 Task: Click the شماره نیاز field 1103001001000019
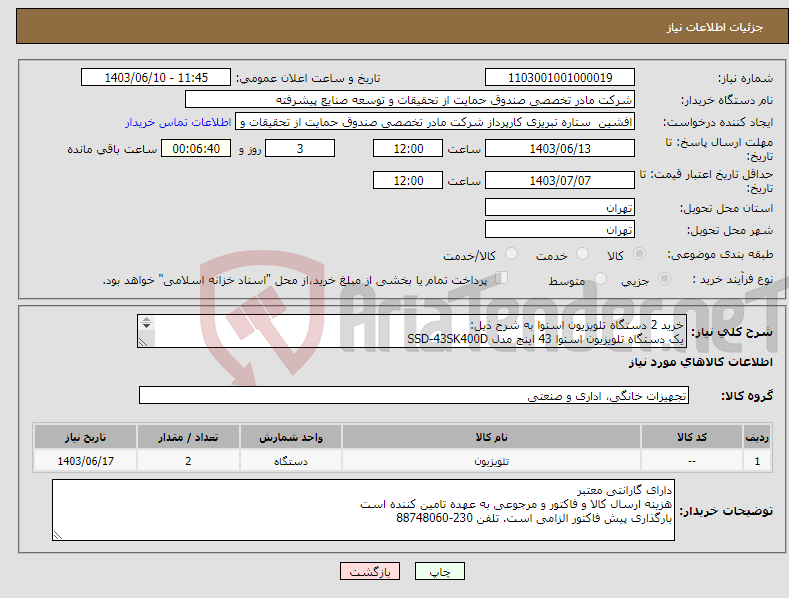coord(560,78)
